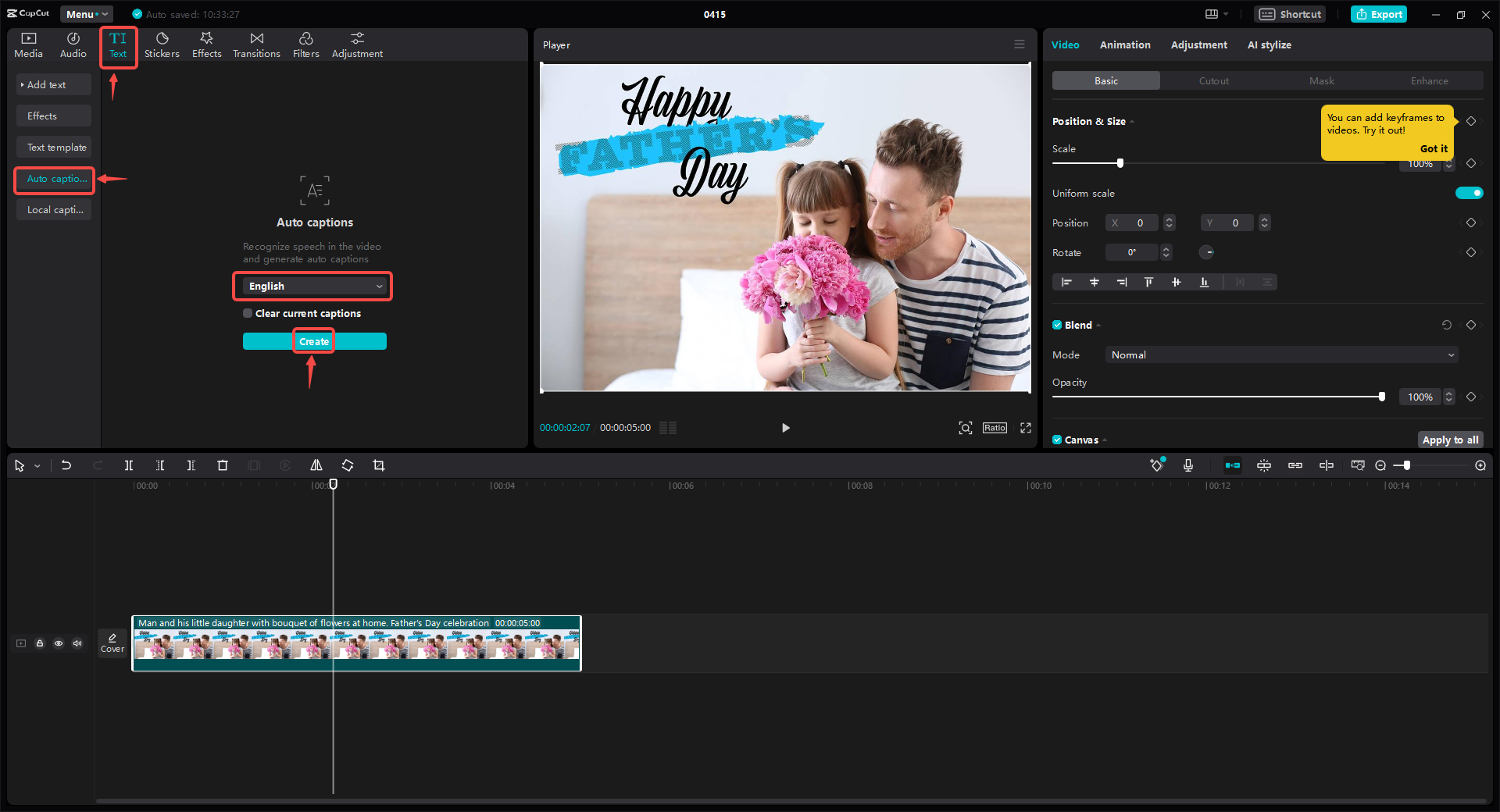Click the microphone record voiceover icon
The image size is (1500, 812).
1187,465
